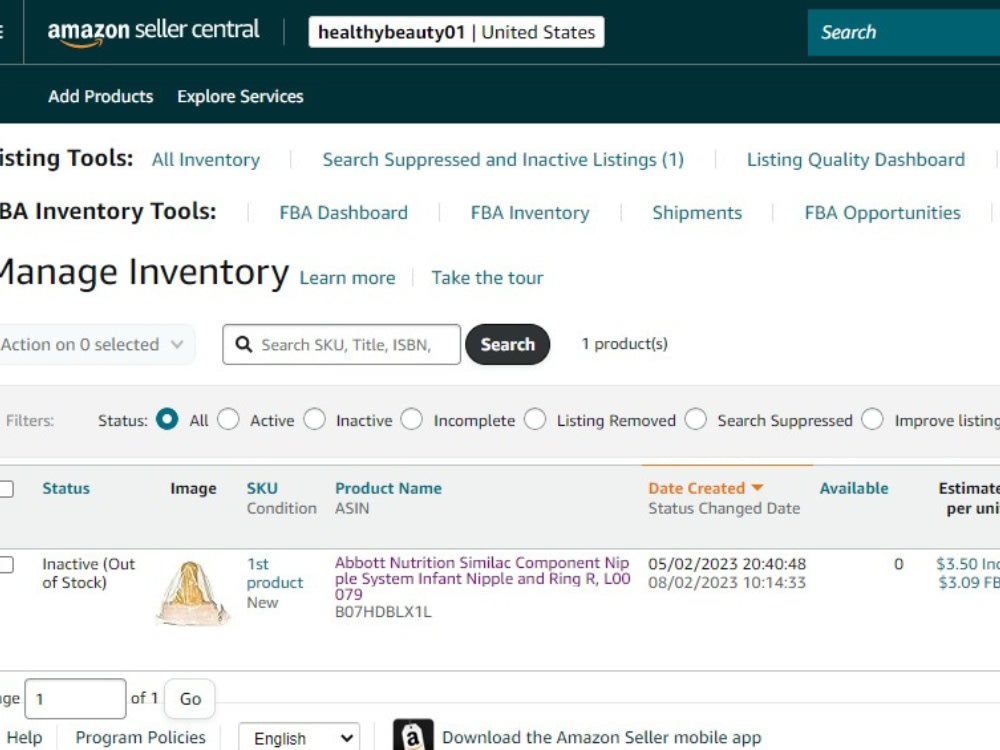Go to All Inventory listing tool
The width and height of the screenshot is (1000, 750).
[x=206, y=159]
